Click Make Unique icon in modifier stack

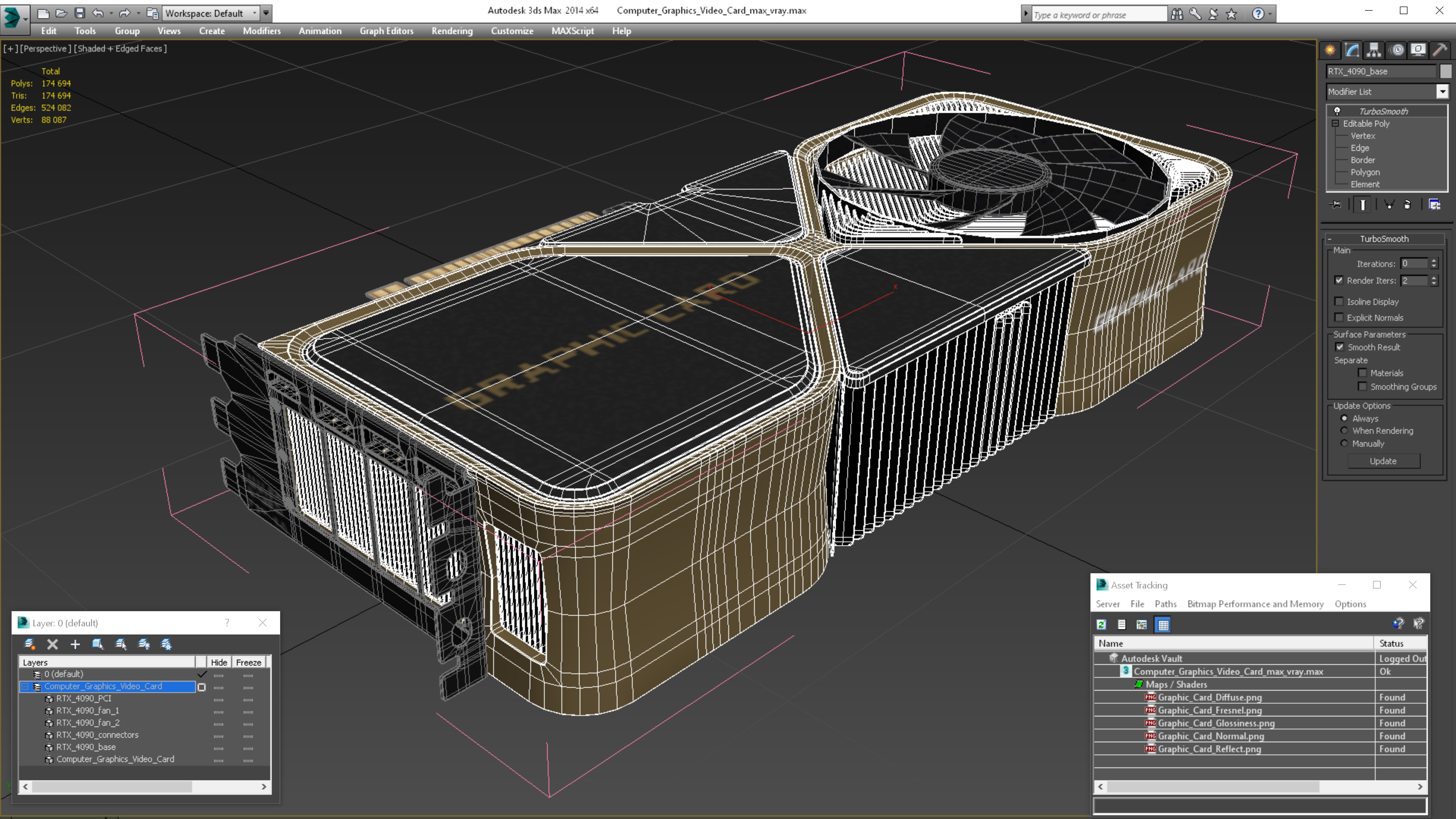1389,205
